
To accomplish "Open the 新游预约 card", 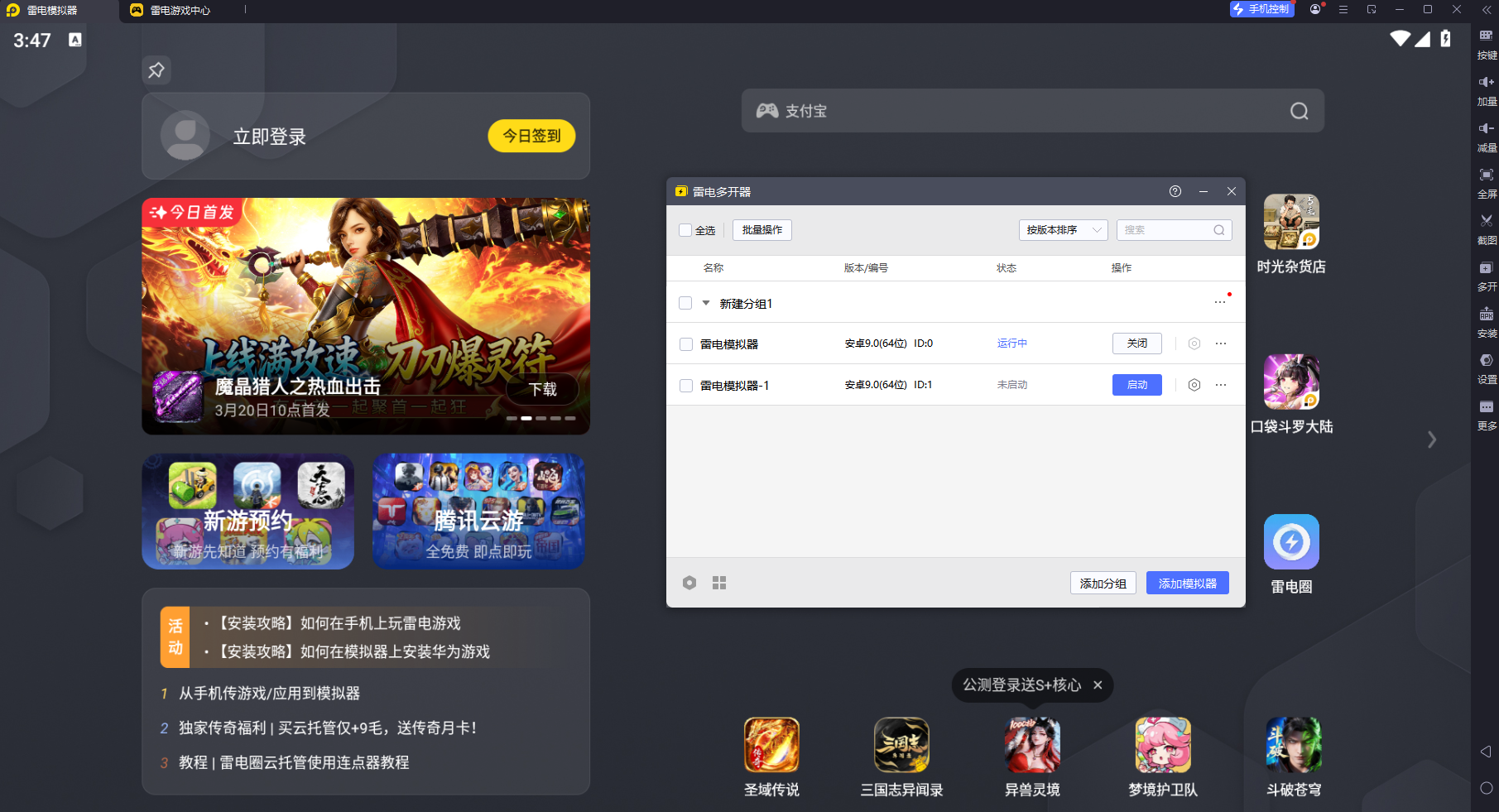I will pos(248,511).
